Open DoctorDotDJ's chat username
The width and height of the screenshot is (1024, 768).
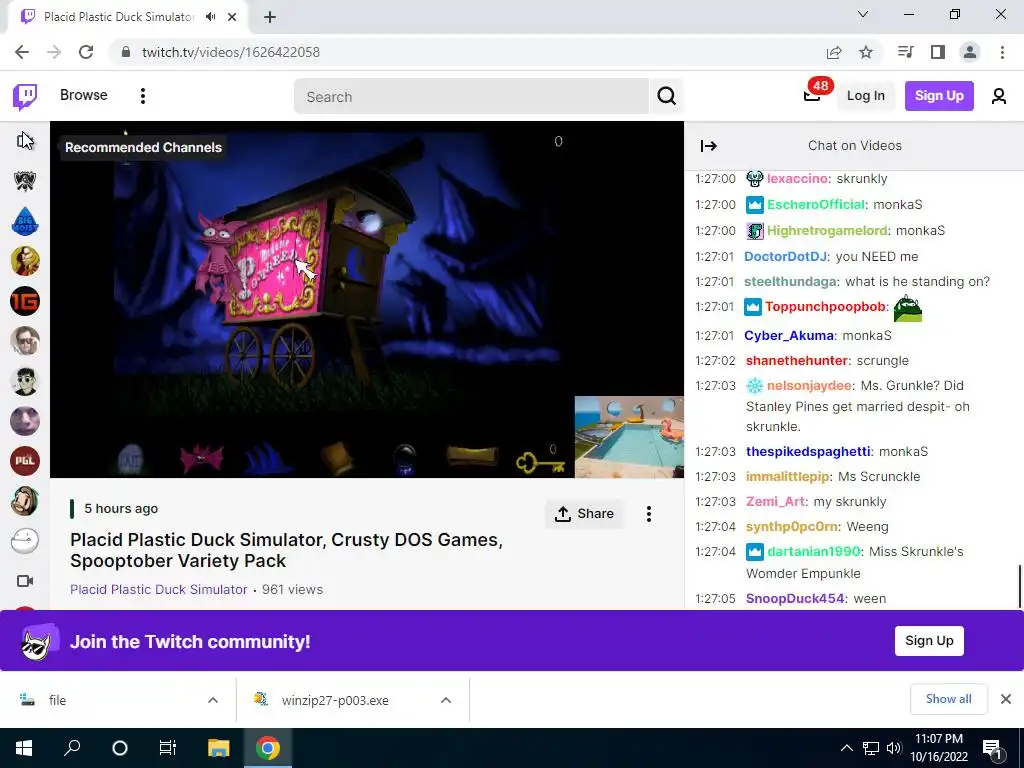pyautogui.click(x=786, y=257)
